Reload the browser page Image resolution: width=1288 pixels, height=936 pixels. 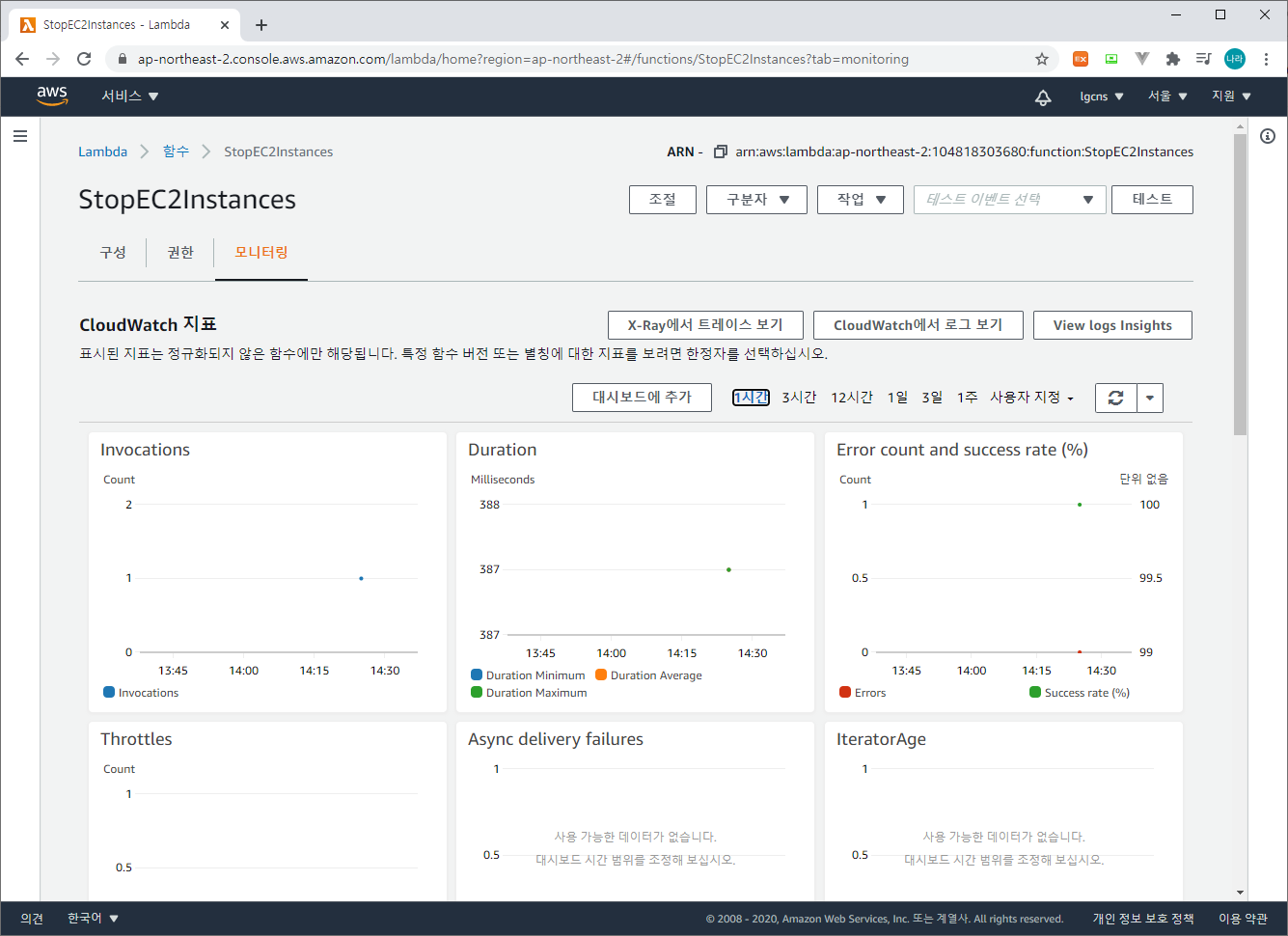point(84,59)
